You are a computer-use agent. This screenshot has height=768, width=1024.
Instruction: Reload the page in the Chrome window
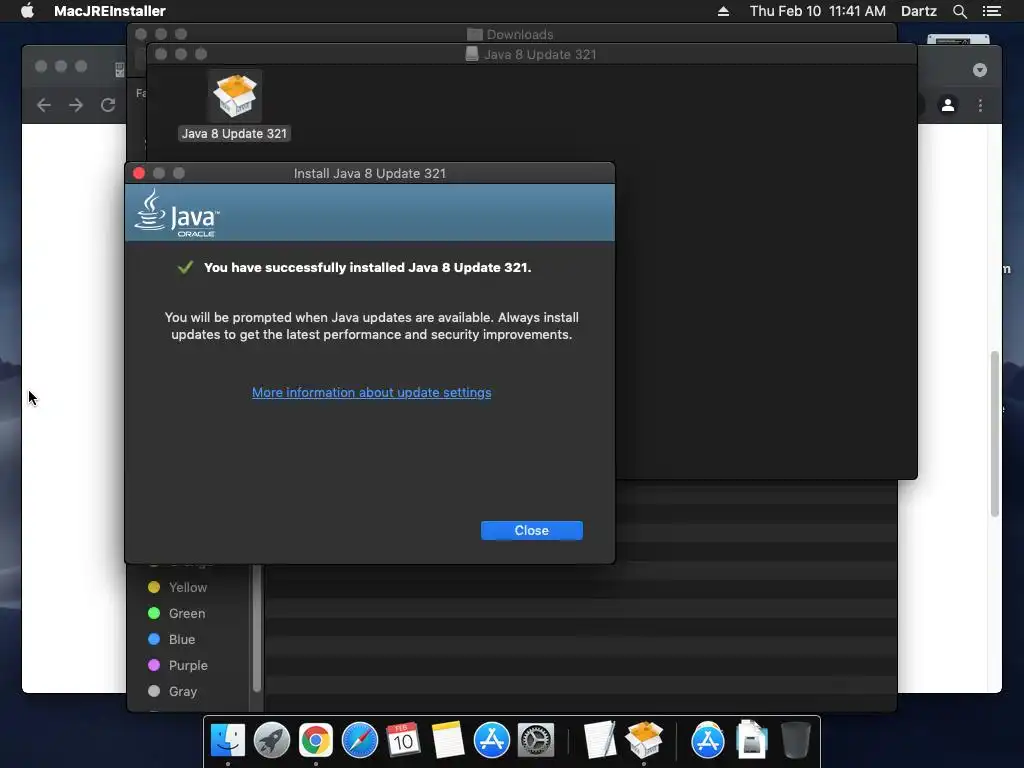click(108, 105)
